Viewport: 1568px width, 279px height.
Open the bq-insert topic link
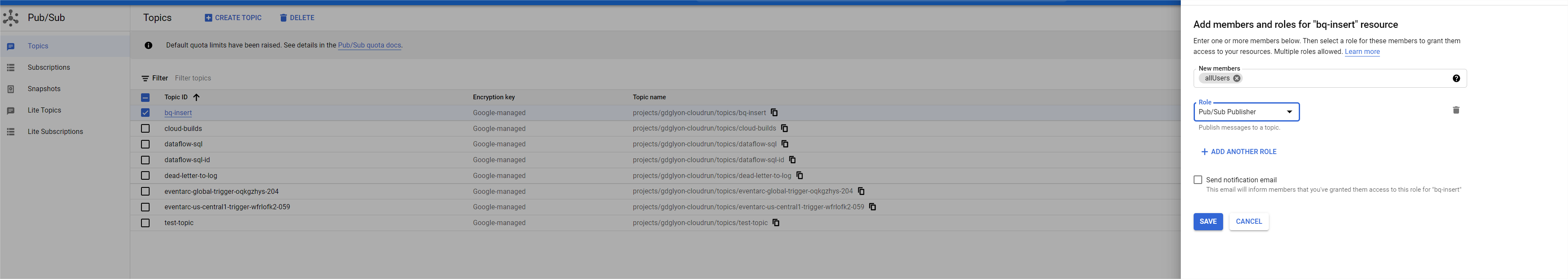pos(178,113)
